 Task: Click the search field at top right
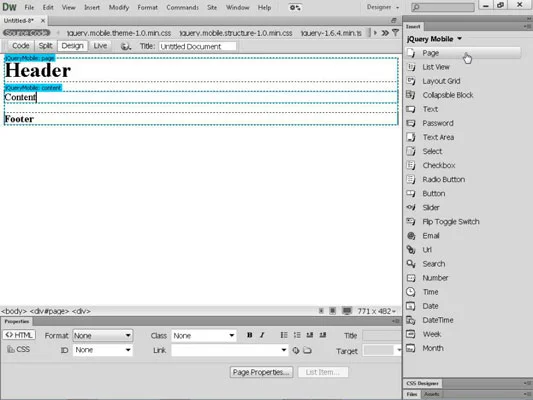pyautogui.click(x=443, y=7)
